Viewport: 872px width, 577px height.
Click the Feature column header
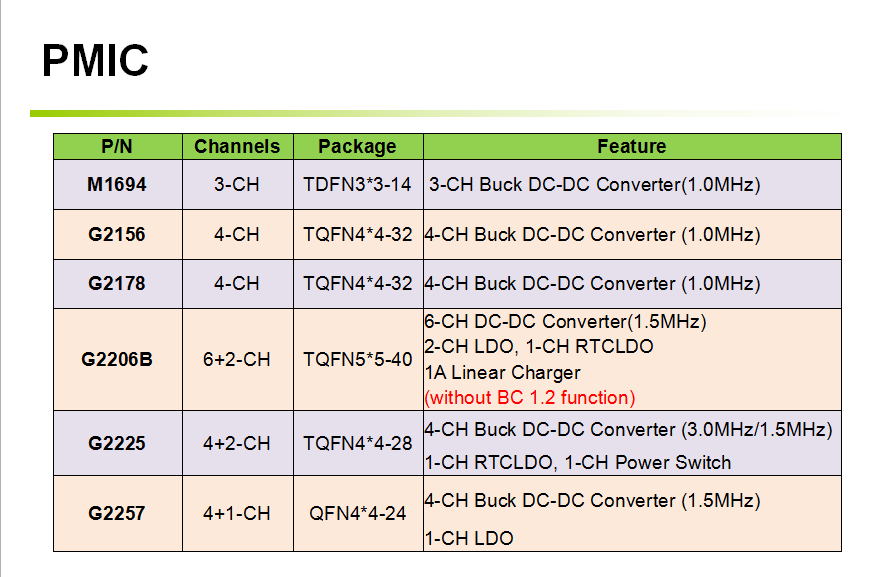(x=632, y=146)
